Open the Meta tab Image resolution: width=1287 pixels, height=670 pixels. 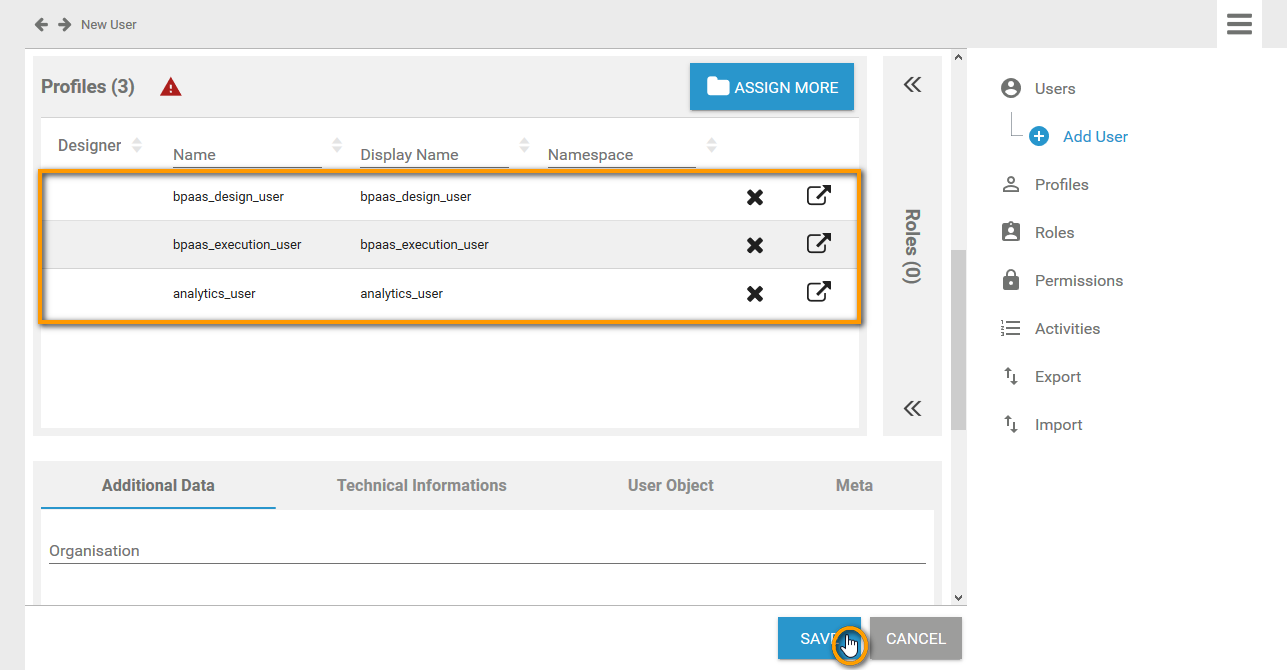(854, 485)
